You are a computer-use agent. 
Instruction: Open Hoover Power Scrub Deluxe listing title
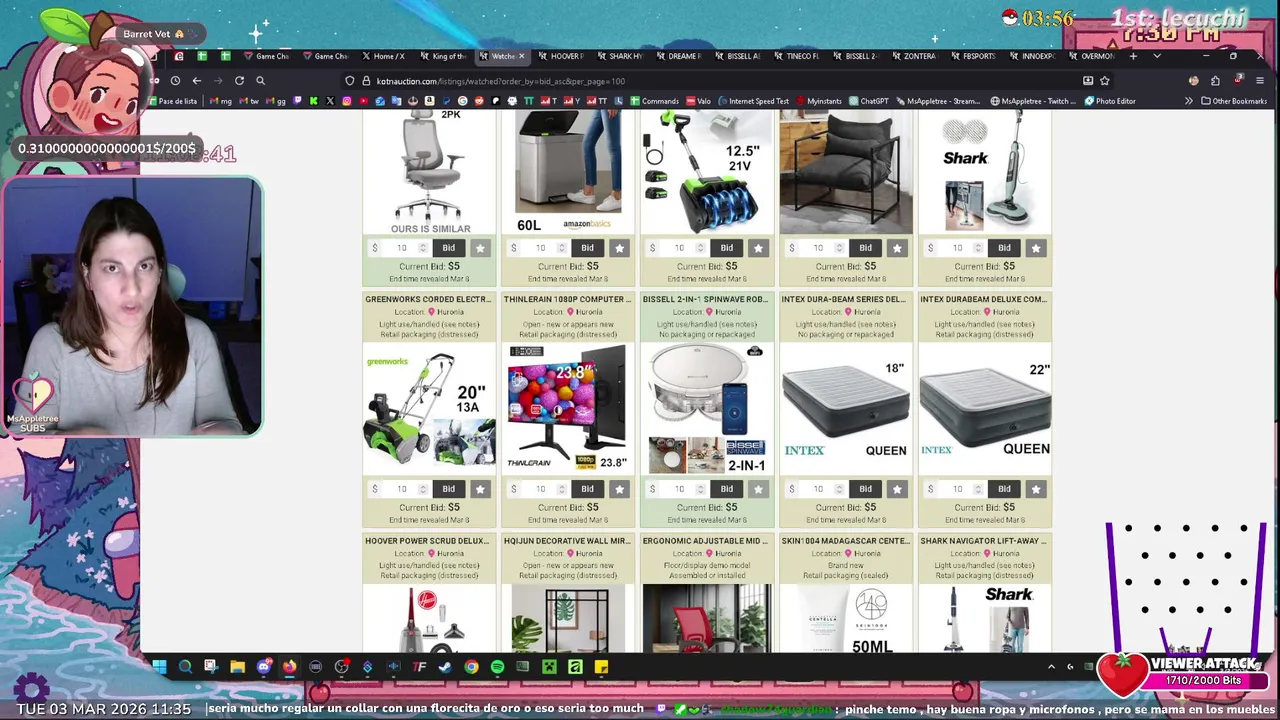(x=427, y=541)
